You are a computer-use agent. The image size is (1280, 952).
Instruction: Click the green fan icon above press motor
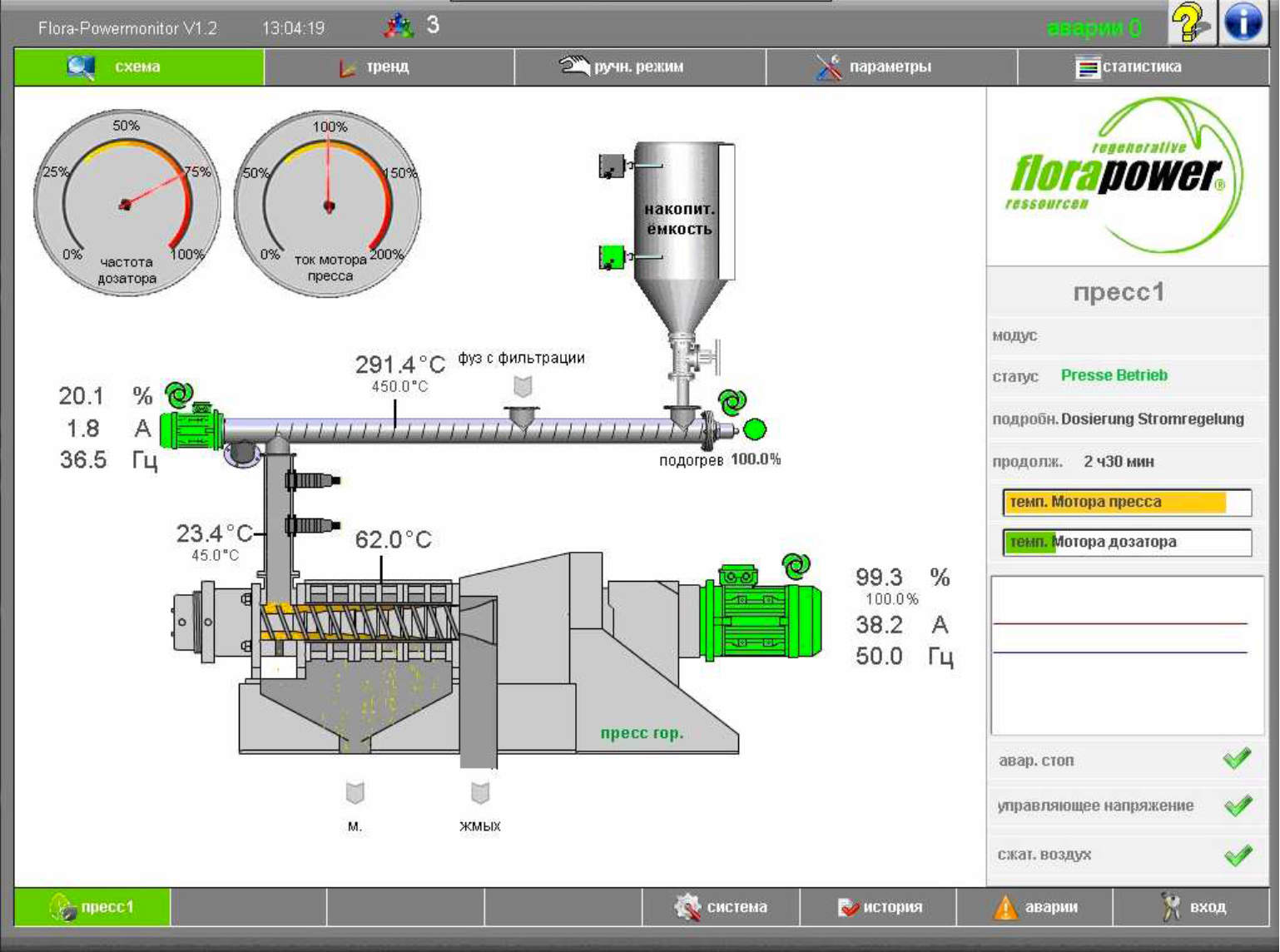pyautogui.click(x=796, y=566)
